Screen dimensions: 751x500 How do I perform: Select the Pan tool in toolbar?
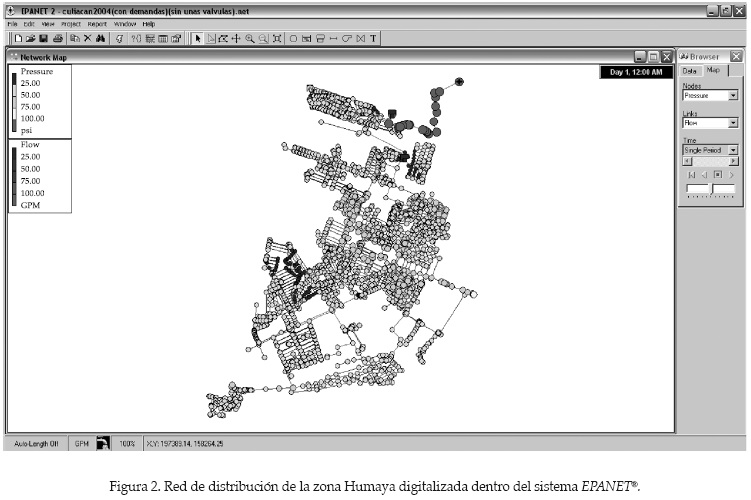(235, 38)
